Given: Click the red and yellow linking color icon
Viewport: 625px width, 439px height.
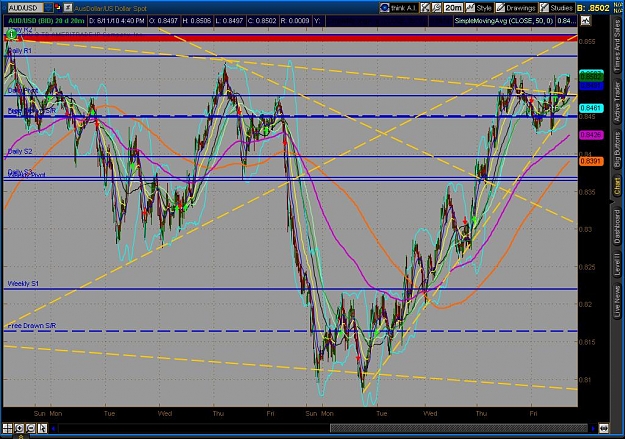Looking at the screenshot, I should pos(58,8).
